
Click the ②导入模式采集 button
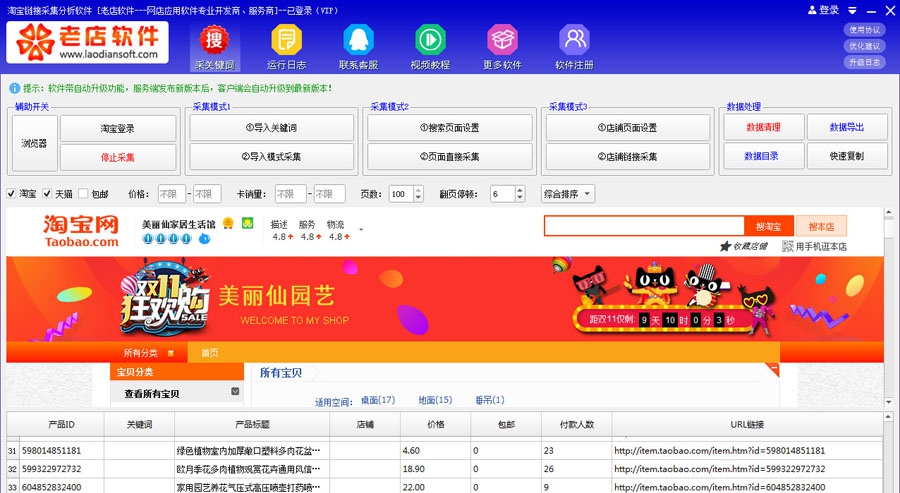pos(271,157)
